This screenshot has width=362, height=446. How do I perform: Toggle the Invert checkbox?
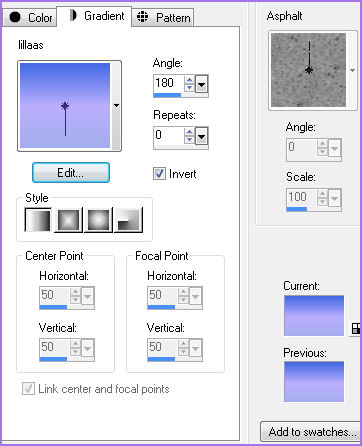[159, 174]
